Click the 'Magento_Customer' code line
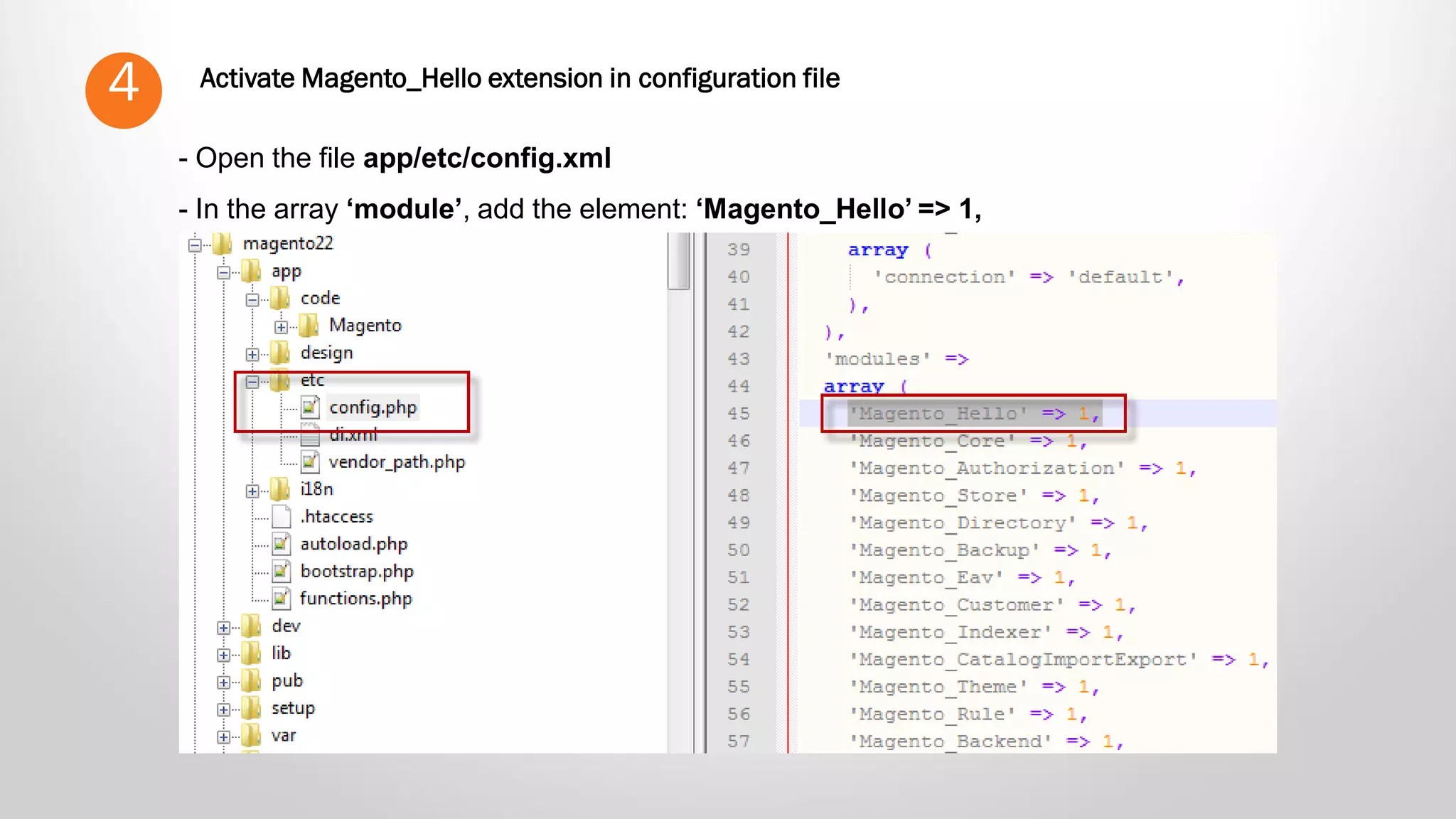Viewport: 1456px width, 819px height. tap(992, 605)
